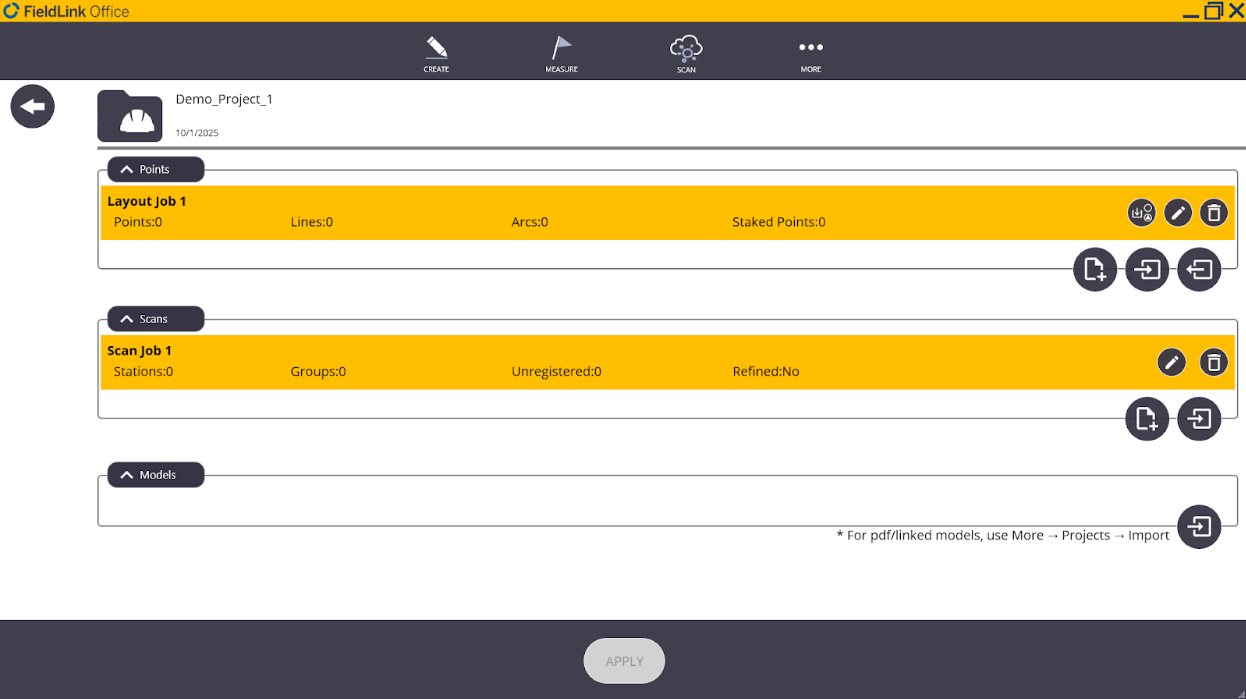Collapse the Points section

(x=155, y=170)
